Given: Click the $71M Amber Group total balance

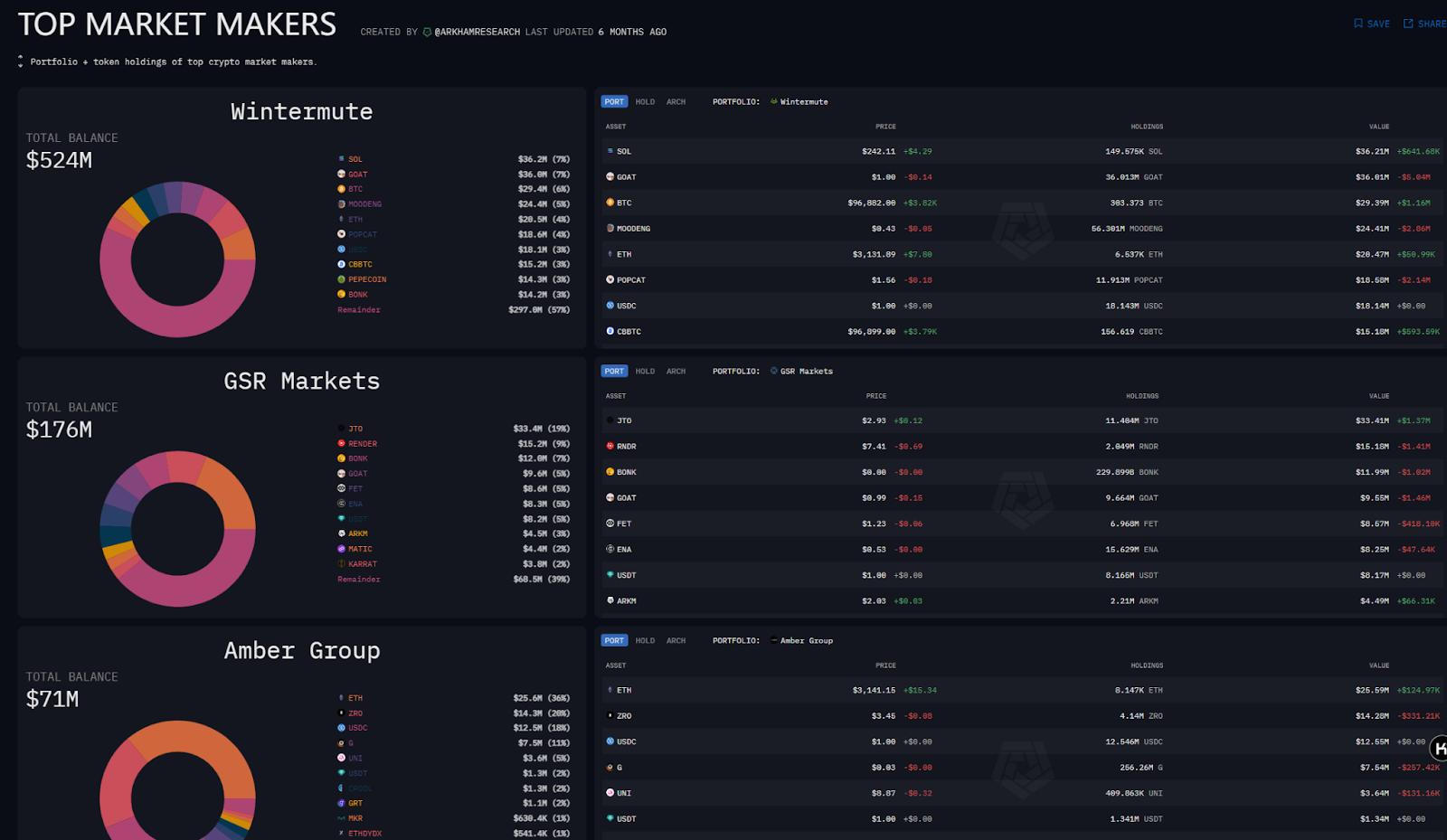Looking at the screenshot, I should 52,699.
